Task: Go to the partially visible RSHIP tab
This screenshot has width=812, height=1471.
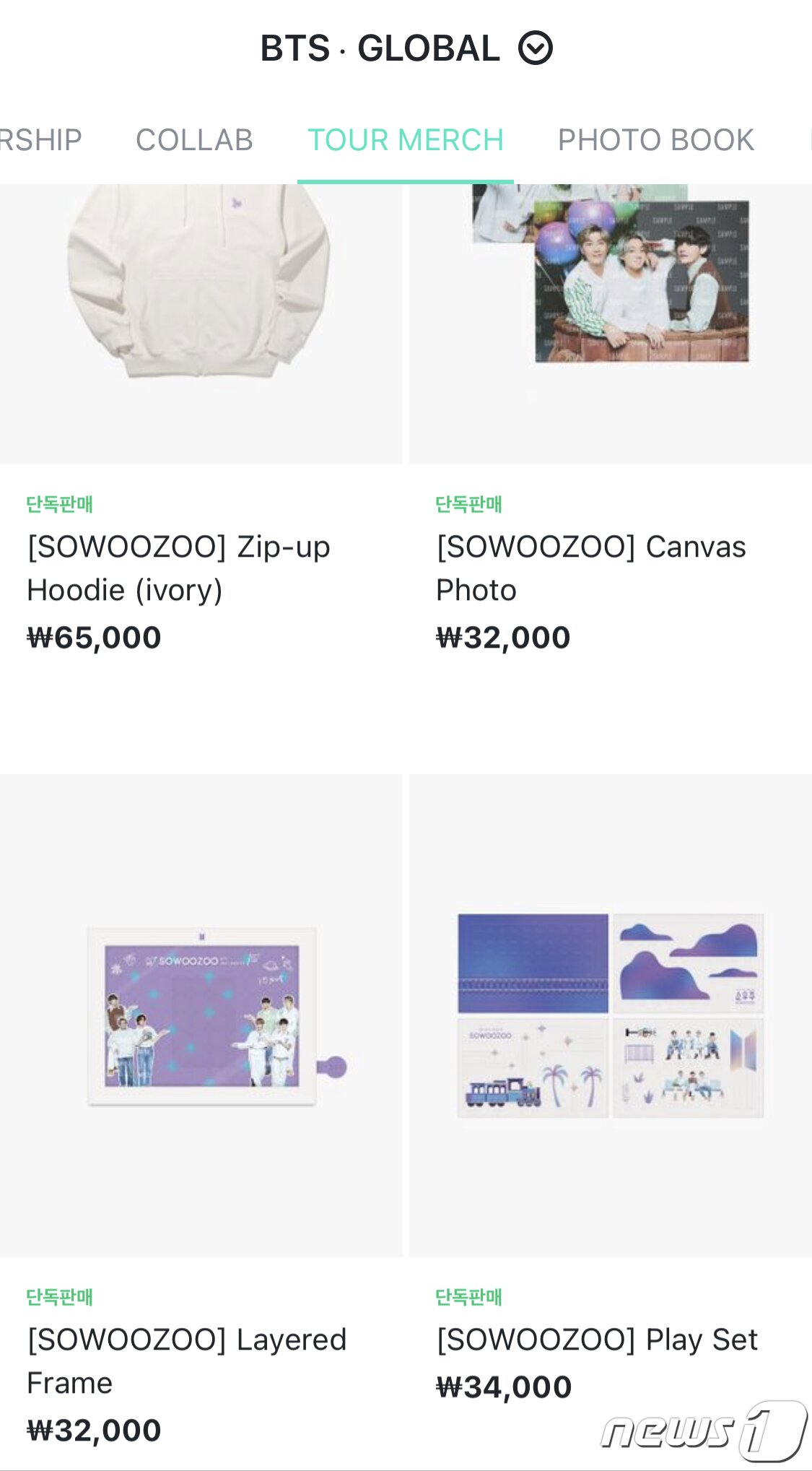Action: click(40, 140)
